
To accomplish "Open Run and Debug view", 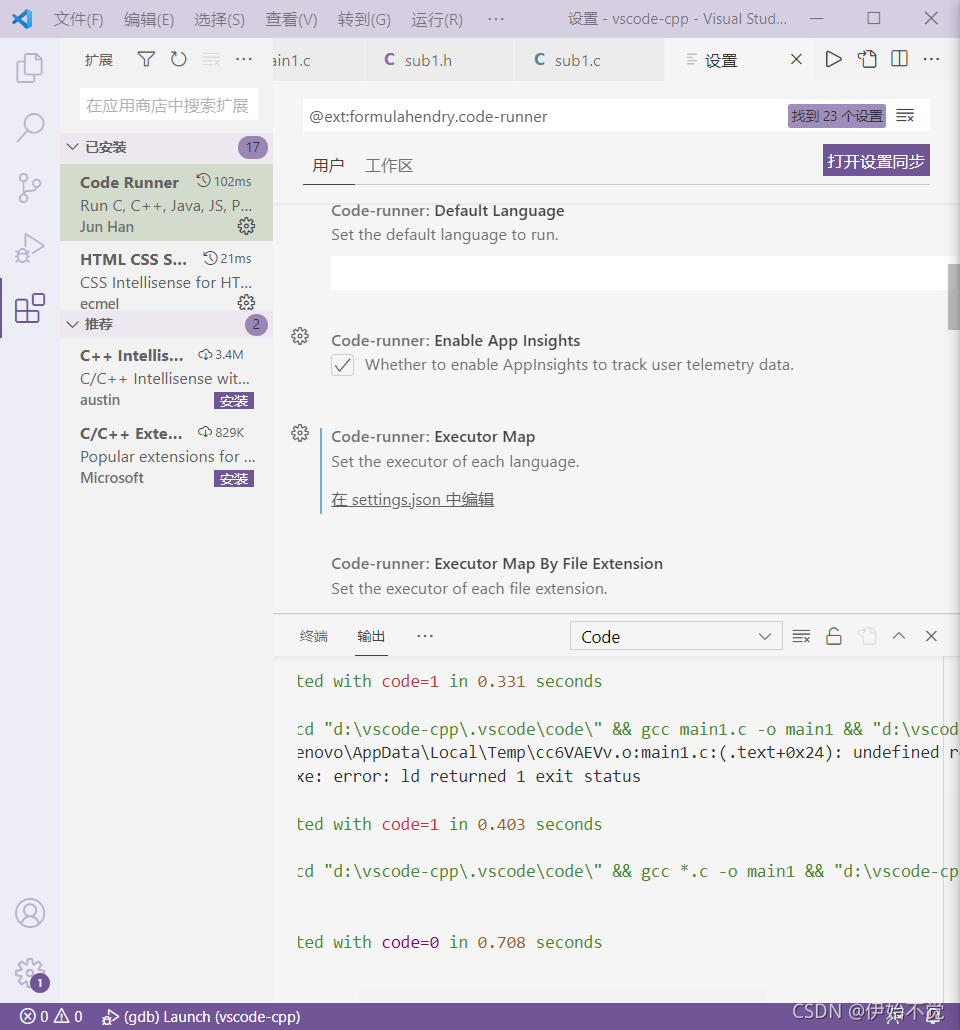I will point(30,248).
